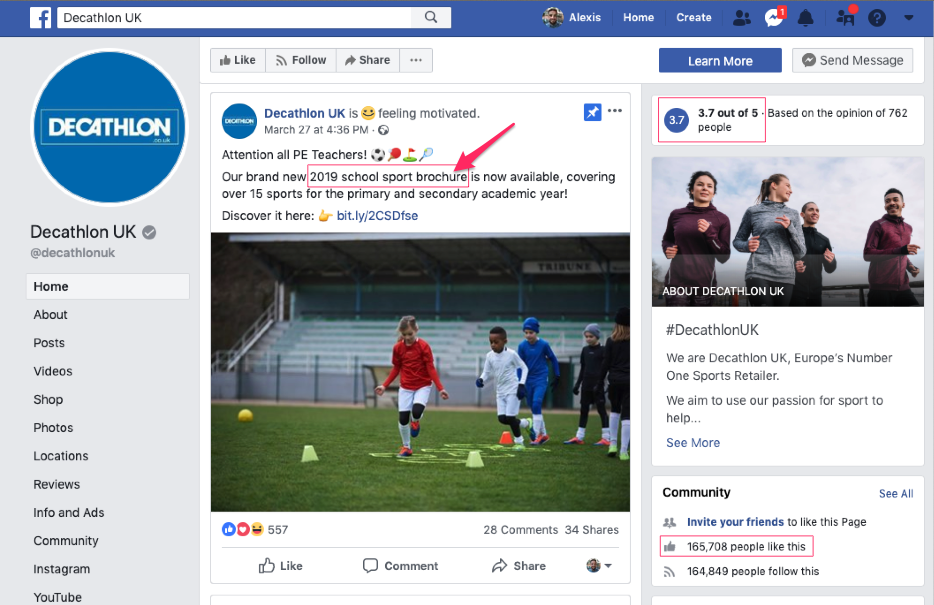Open the Videos section

(x=53, y=371)
